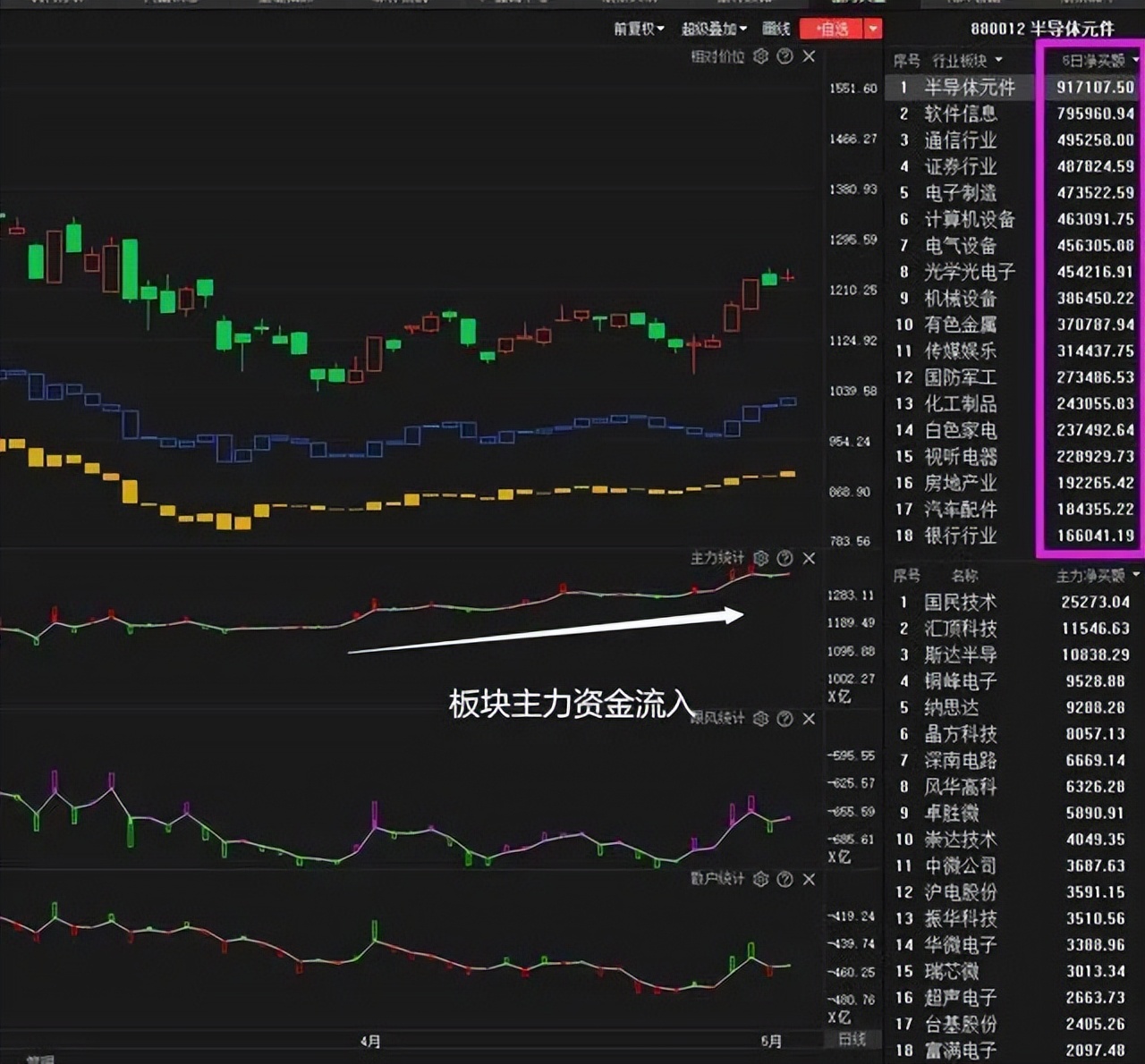1145x1064 pixels.
Task: Close the 散户统计 indicator panel
Action: (x=809, y=879)
